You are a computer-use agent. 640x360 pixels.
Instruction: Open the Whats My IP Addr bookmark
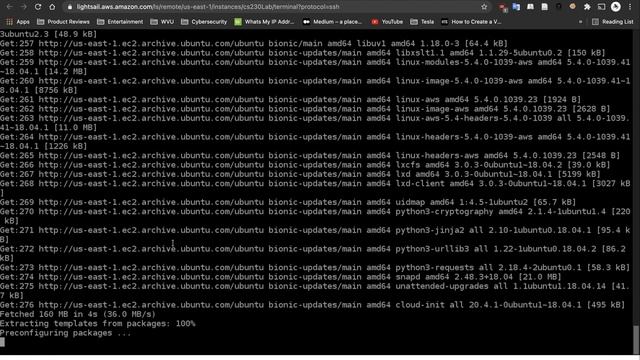coord(264,22)
